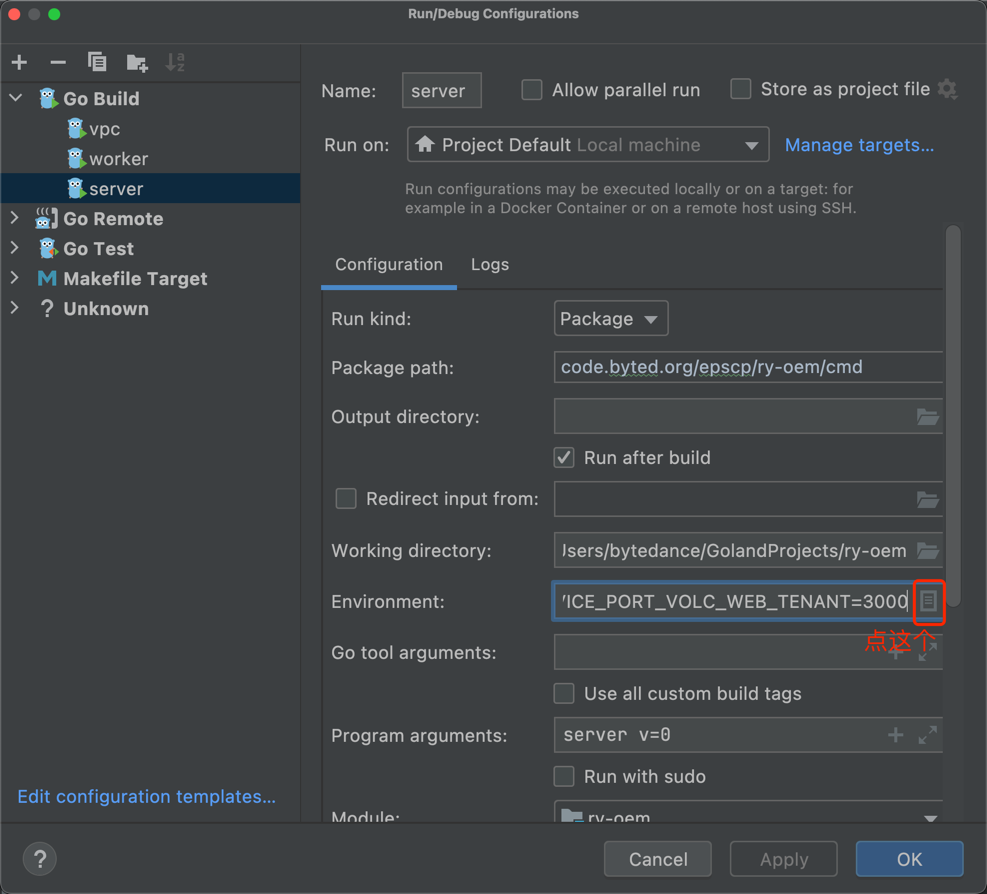
Task: Click the Add New Configuration plus icon
Action: 20,62
